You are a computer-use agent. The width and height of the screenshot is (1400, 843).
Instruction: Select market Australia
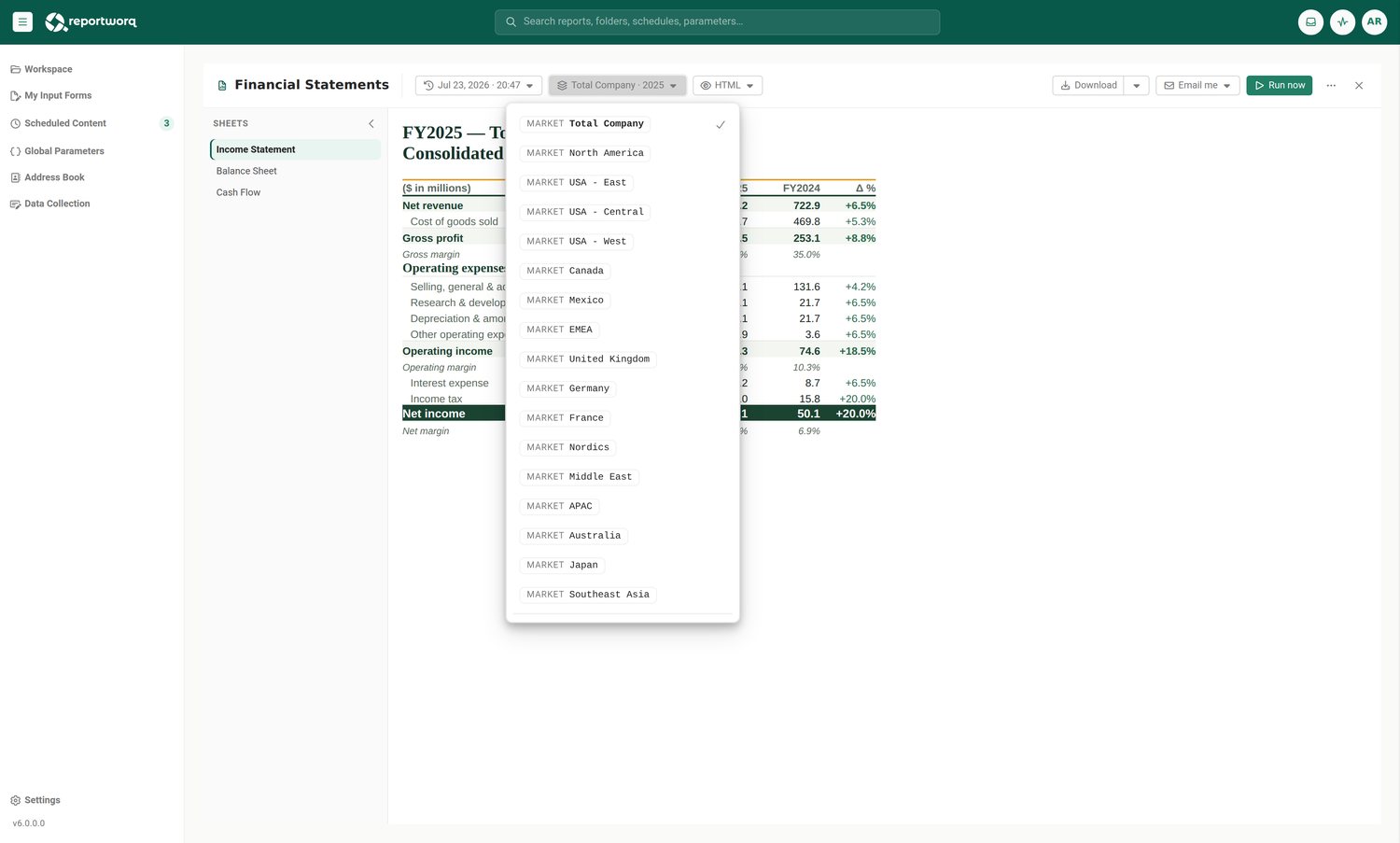tap(623, 536)
